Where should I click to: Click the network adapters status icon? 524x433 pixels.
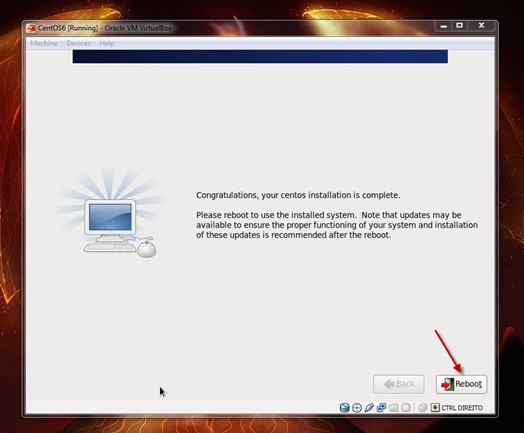pyautogui.click(x=381, y=408)
